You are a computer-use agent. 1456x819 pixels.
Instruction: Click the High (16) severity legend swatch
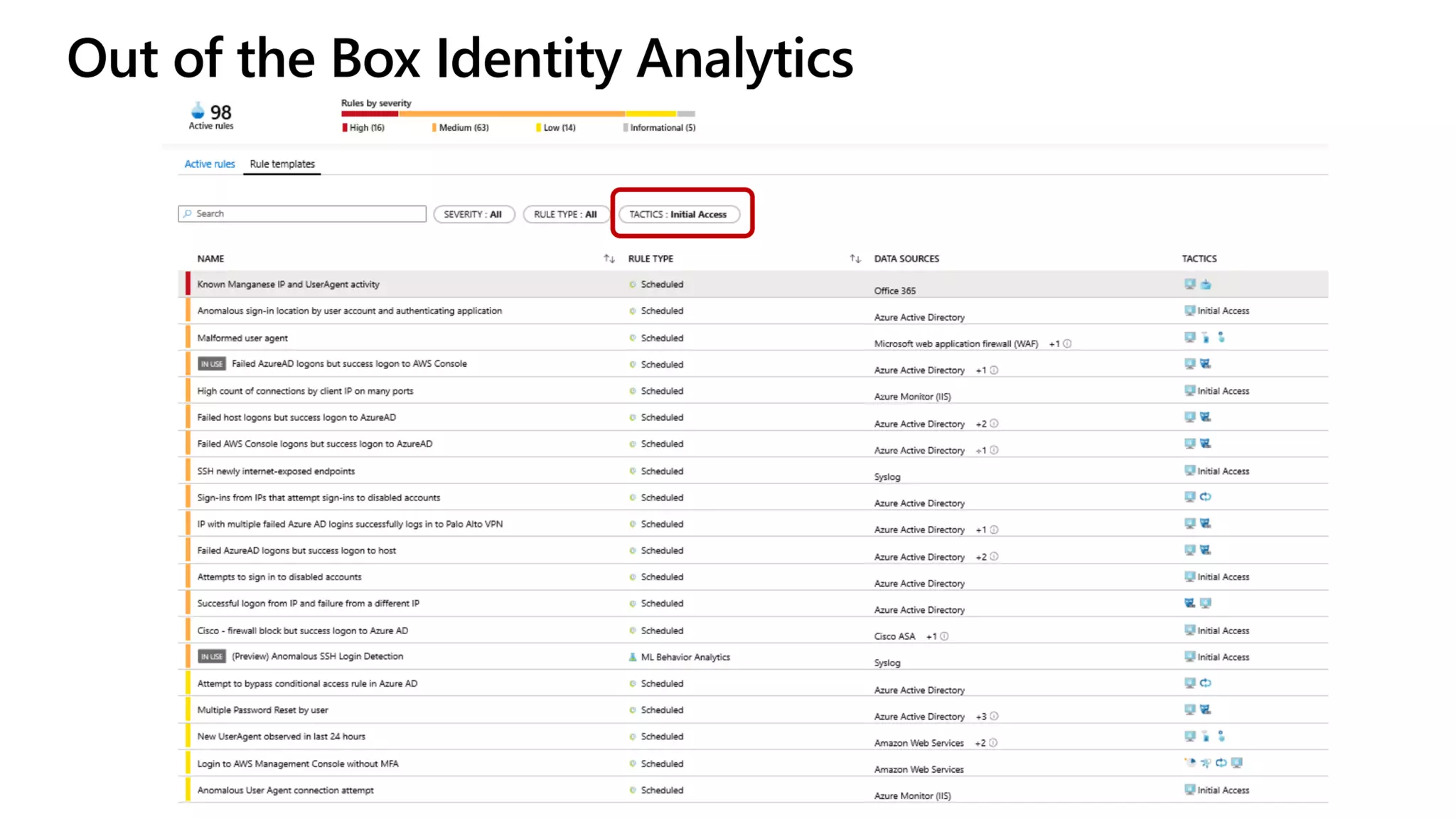345,128
